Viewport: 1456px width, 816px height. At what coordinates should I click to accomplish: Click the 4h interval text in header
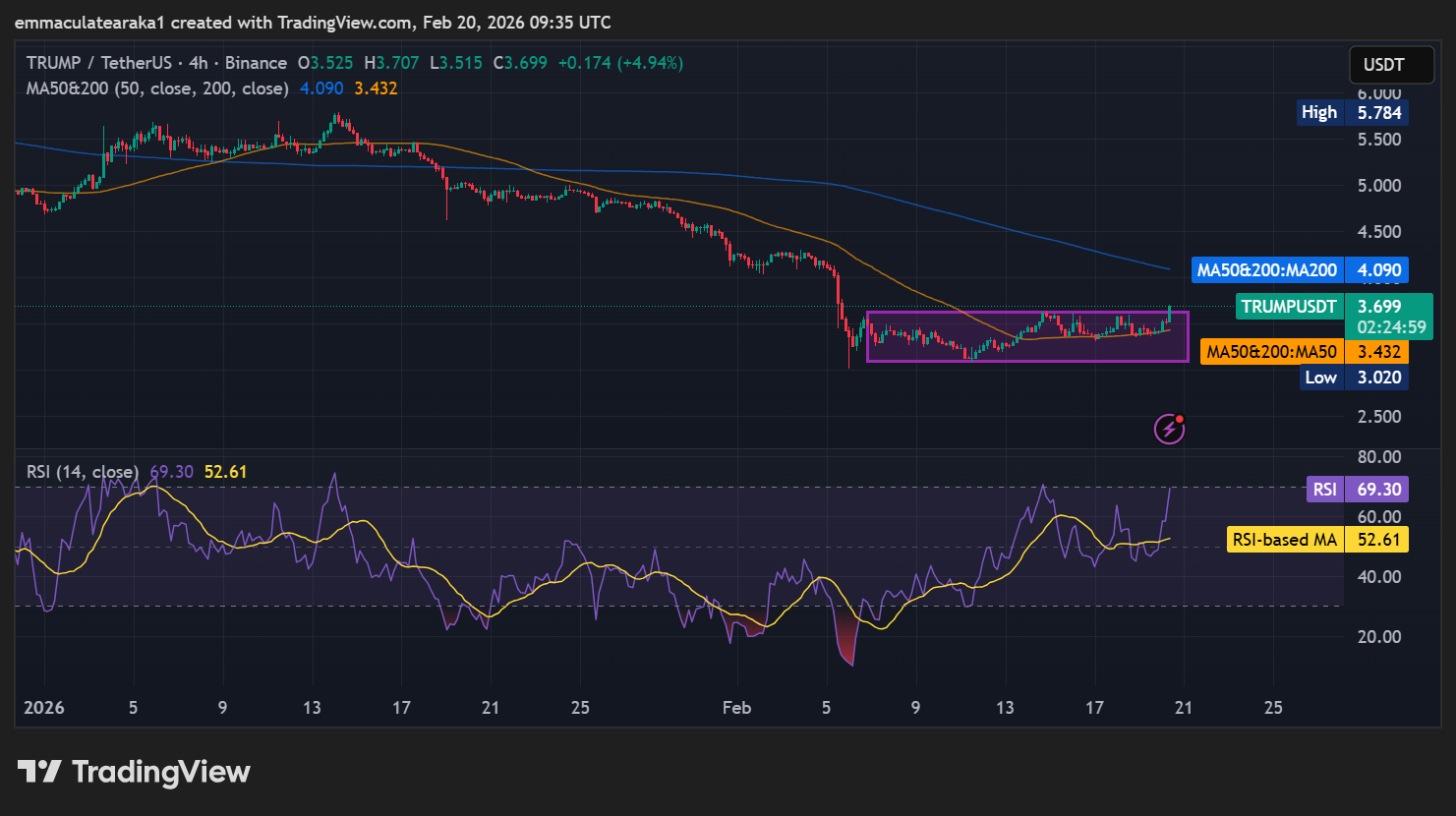click(x=198, y=63)
